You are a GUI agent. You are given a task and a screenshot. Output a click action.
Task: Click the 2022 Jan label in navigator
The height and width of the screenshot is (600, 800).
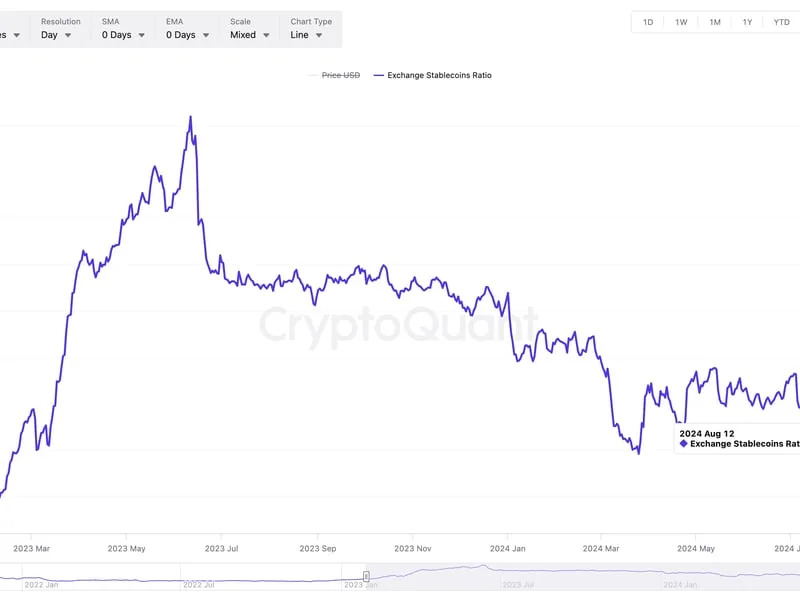41,585
